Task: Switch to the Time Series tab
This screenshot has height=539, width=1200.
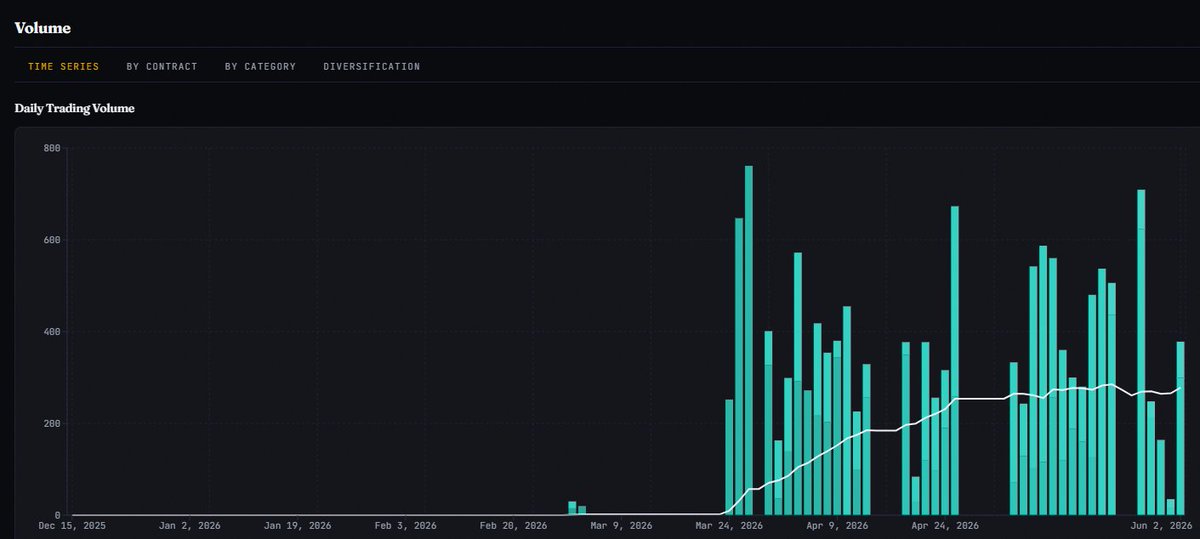Action: click(63, 67)
